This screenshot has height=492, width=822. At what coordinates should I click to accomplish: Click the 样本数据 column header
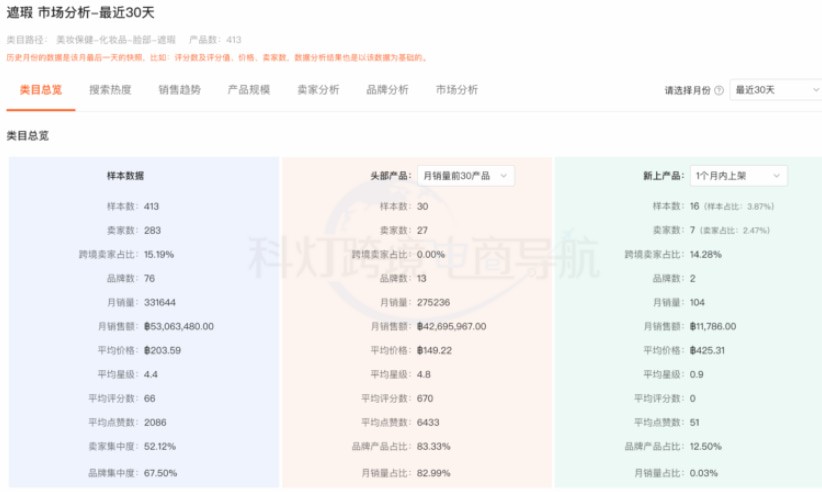click(x=125, y=176)
